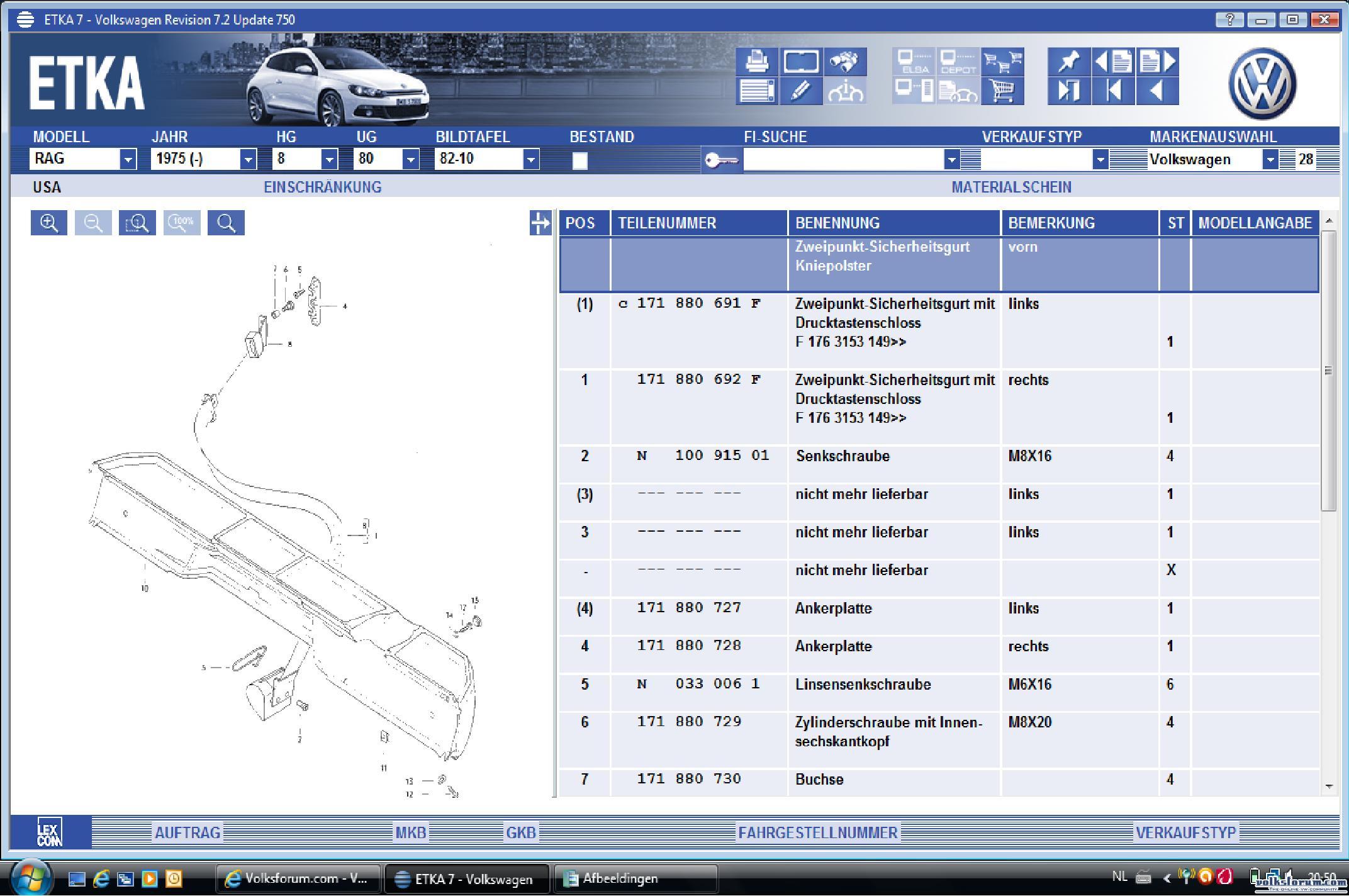Viewport: 1349px width, 896px height.
Task: Click the printer icon in toolbar
Action: [x=757, y=62]
